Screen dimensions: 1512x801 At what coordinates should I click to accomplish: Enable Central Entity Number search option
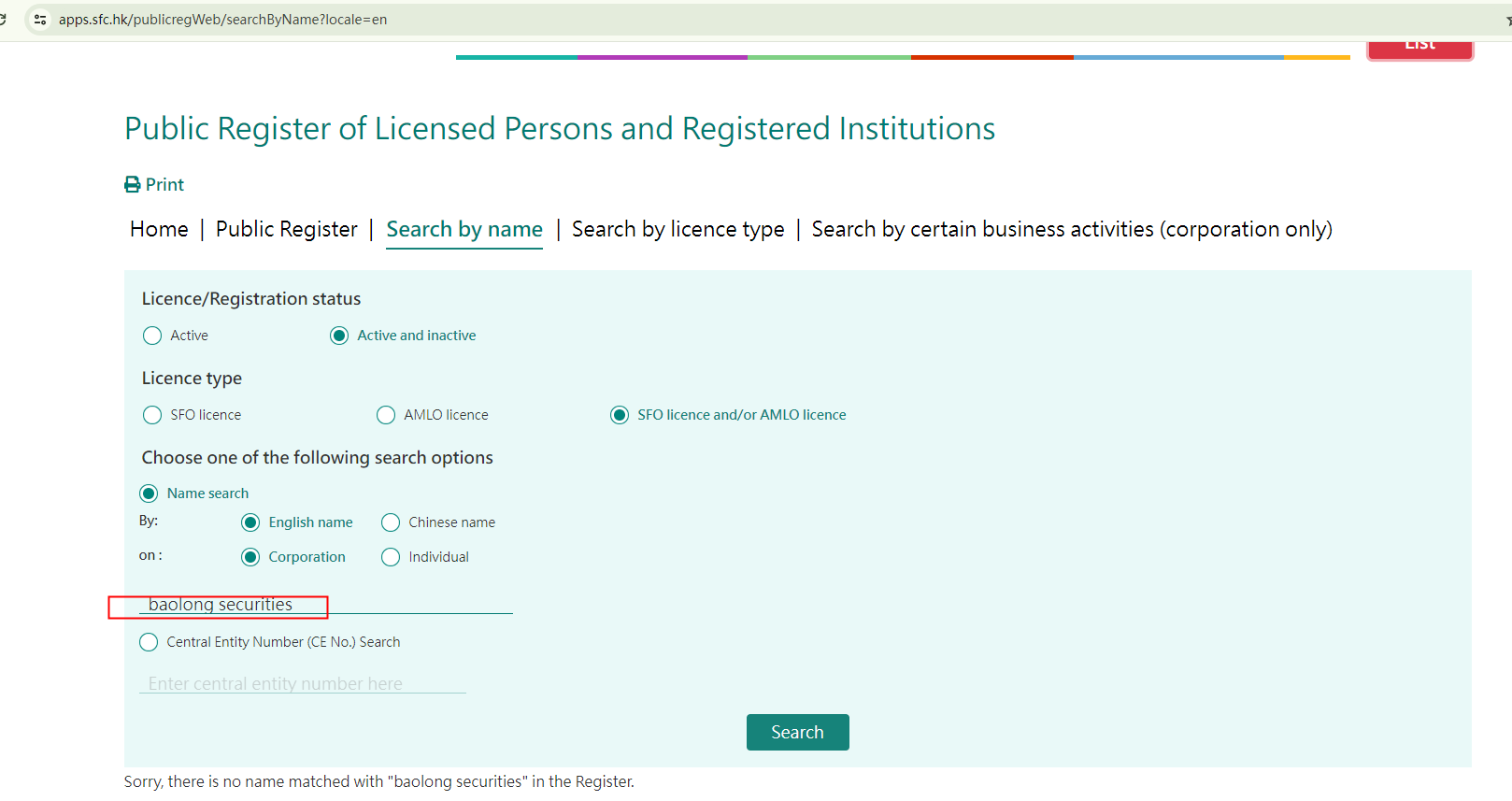149,642
